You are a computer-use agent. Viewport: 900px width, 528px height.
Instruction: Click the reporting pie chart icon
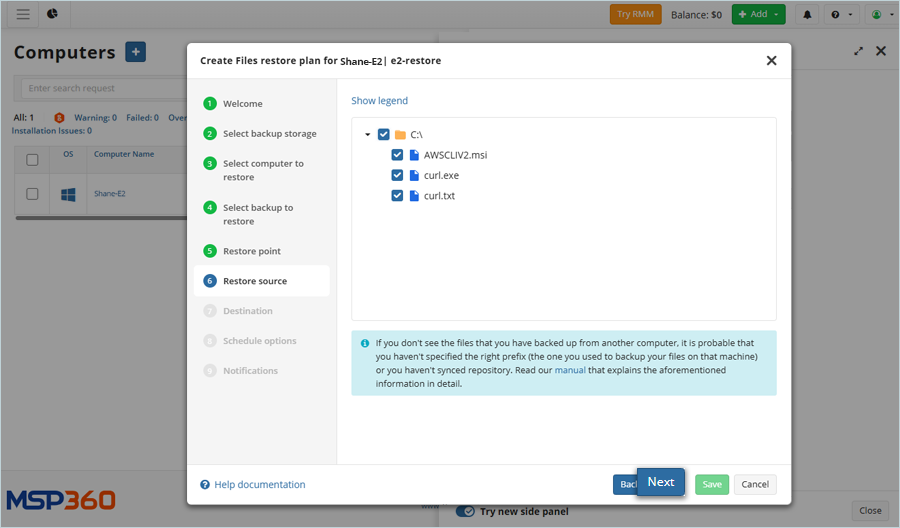point(52,14)
